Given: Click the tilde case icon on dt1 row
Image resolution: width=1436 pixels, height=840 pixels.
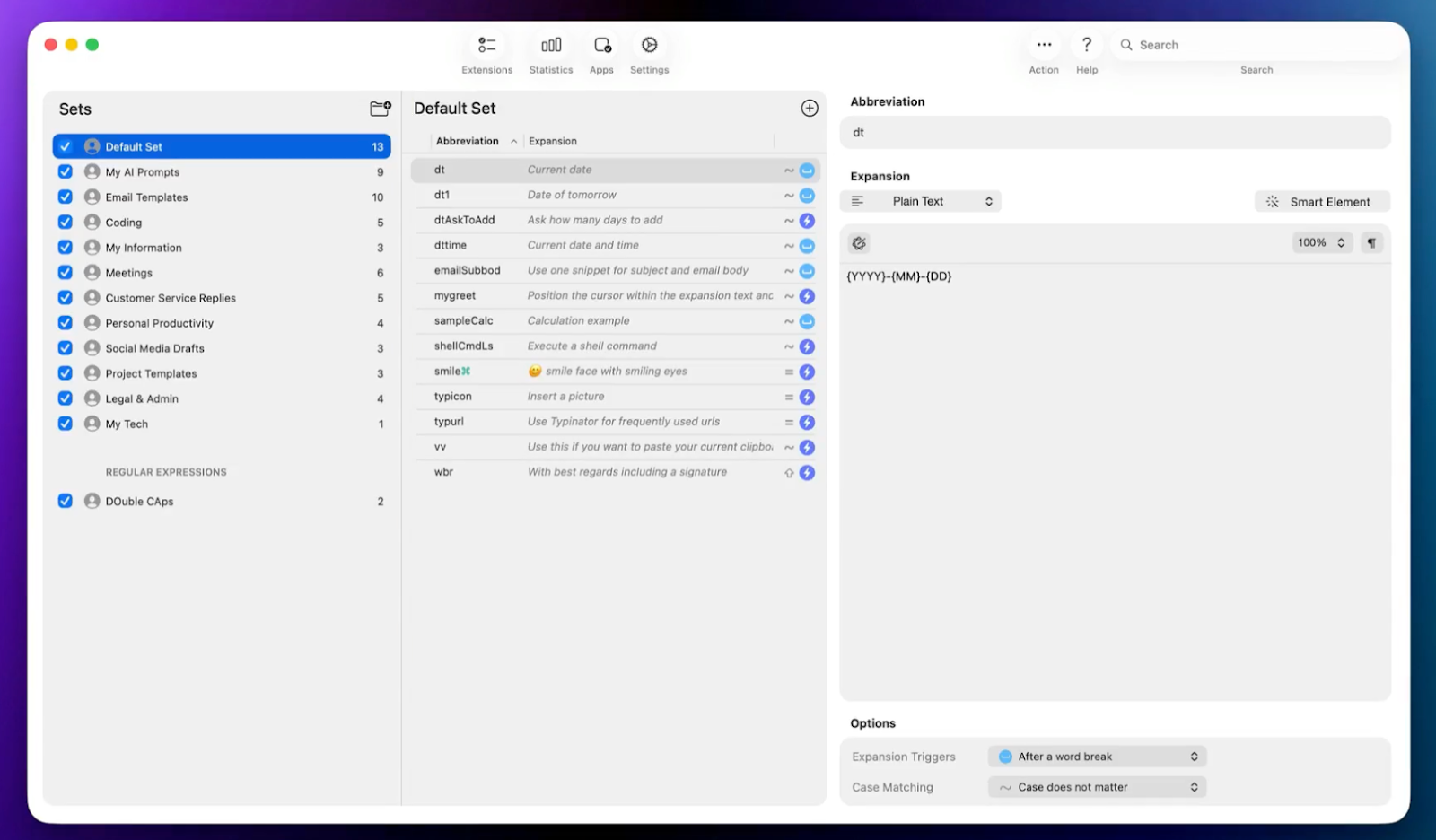Looking at the screenshot, I should click(789, 195).
